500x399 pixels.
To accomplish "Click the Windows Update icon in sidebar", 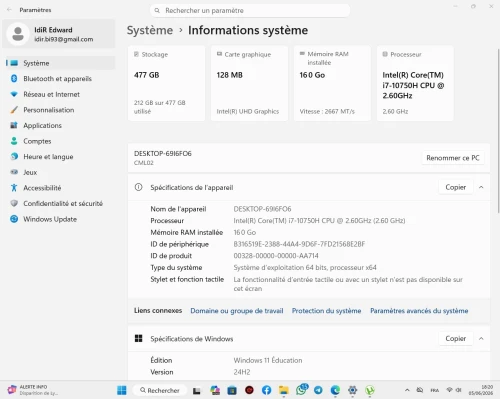I will pos(14,219).
